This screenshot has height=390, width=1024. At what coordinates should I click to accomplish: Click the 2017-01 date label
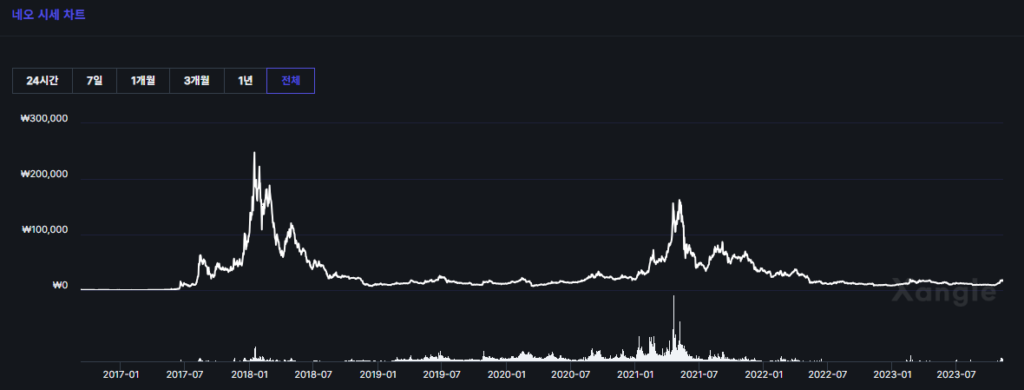121,375
